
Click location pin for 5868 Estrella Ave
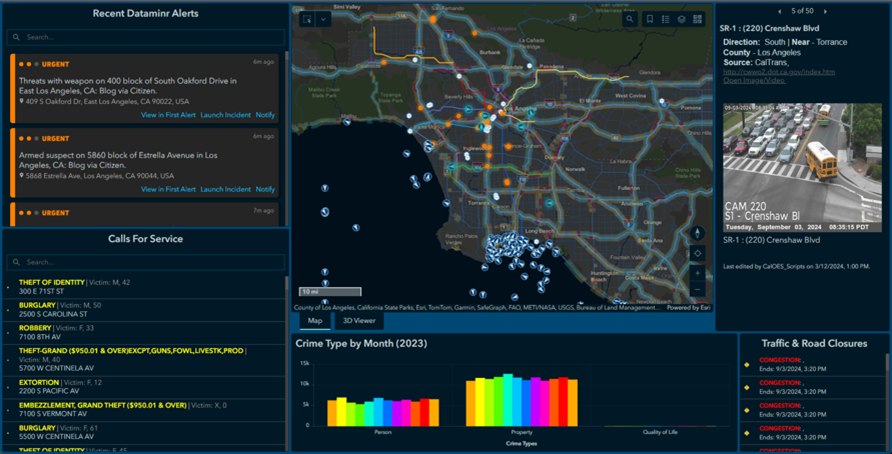pyautogui.click(x=22, y=176)
